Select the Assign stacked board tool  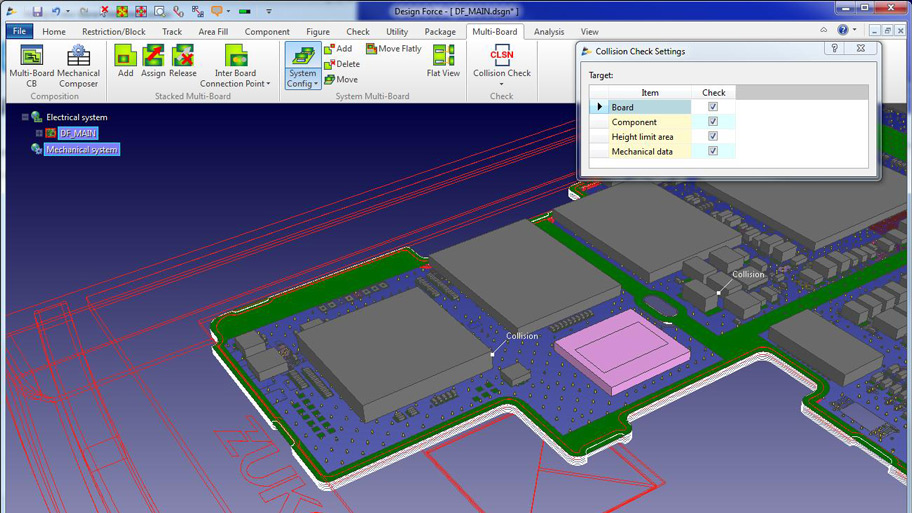pos(153,60)
